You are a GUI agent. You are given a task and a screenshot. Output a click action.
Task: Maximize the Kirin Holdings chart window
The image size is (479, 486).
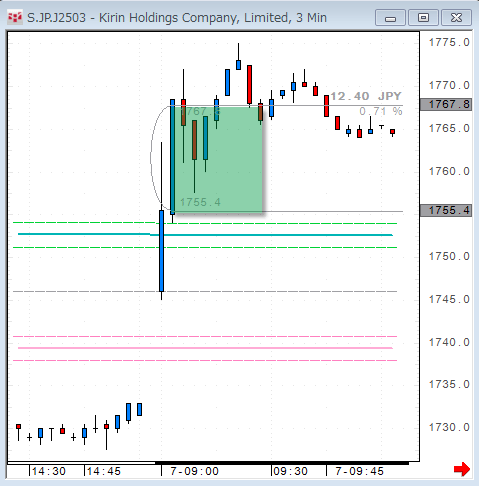point(423,18)
